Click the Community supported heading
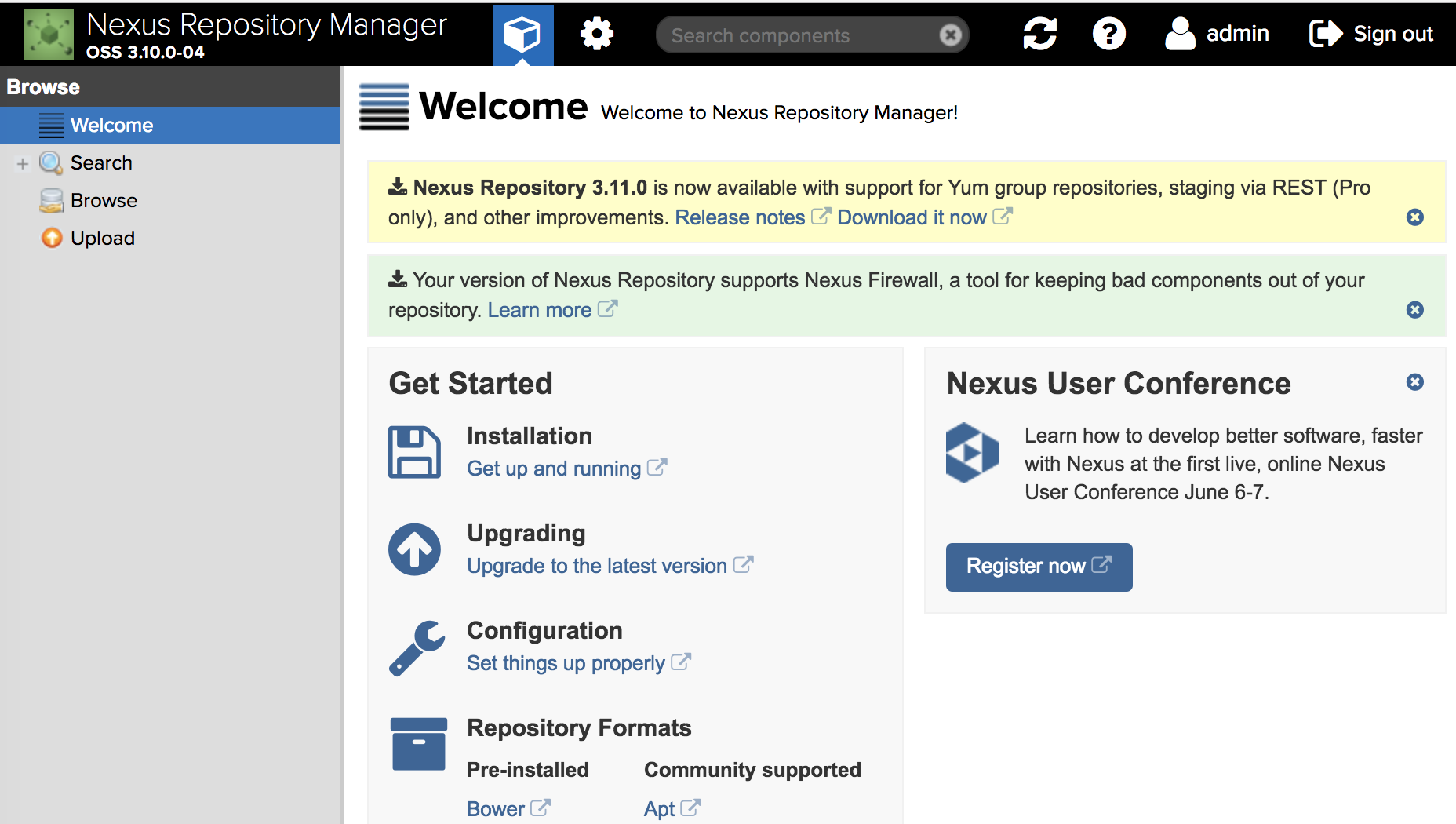Screen dimensions: 1456x824 [x=752, y=770]
